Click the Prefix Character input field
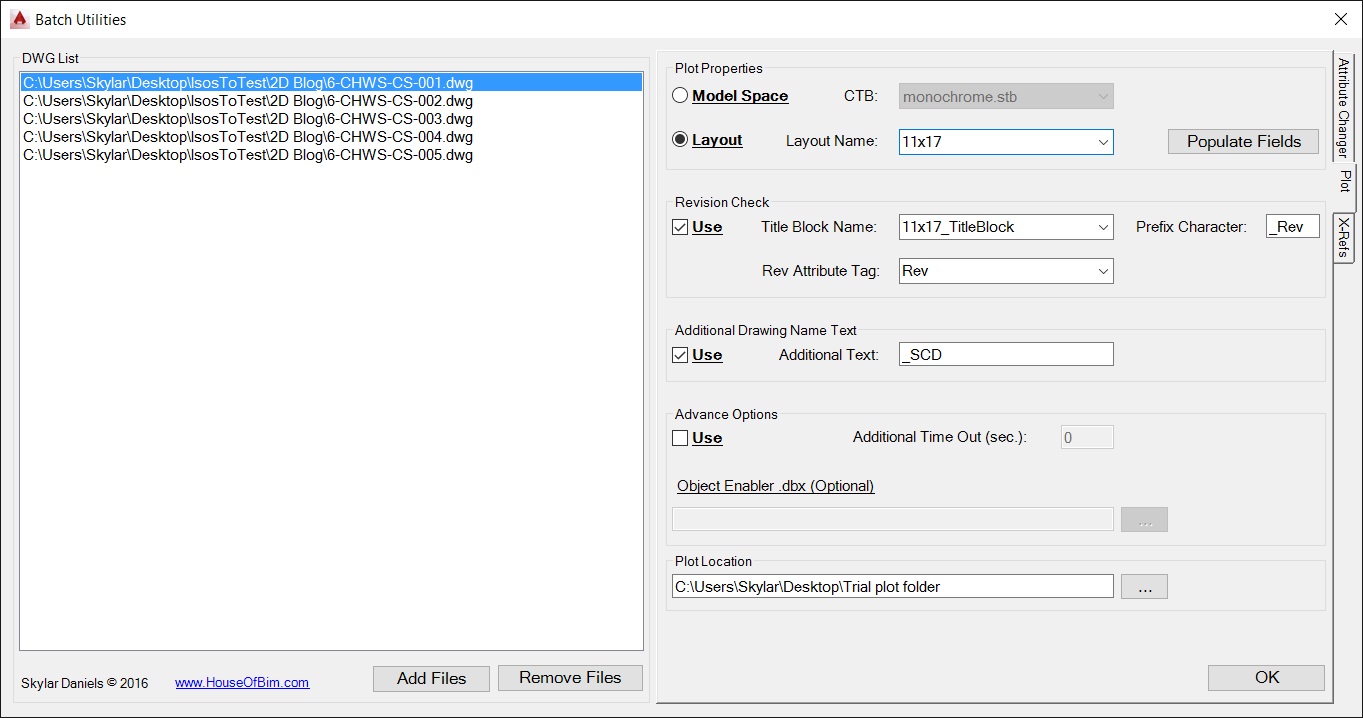 [1293, 227]
